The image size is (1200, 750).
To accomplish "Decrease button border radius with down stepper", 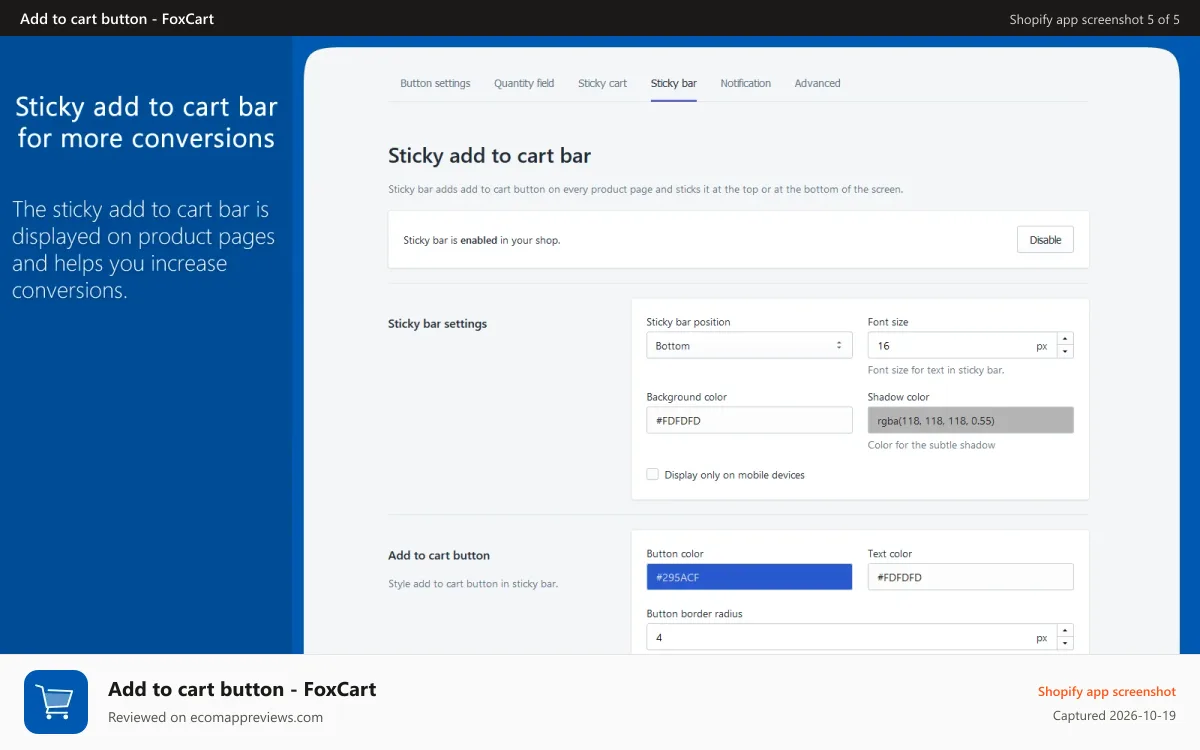I will point(1065,643).
